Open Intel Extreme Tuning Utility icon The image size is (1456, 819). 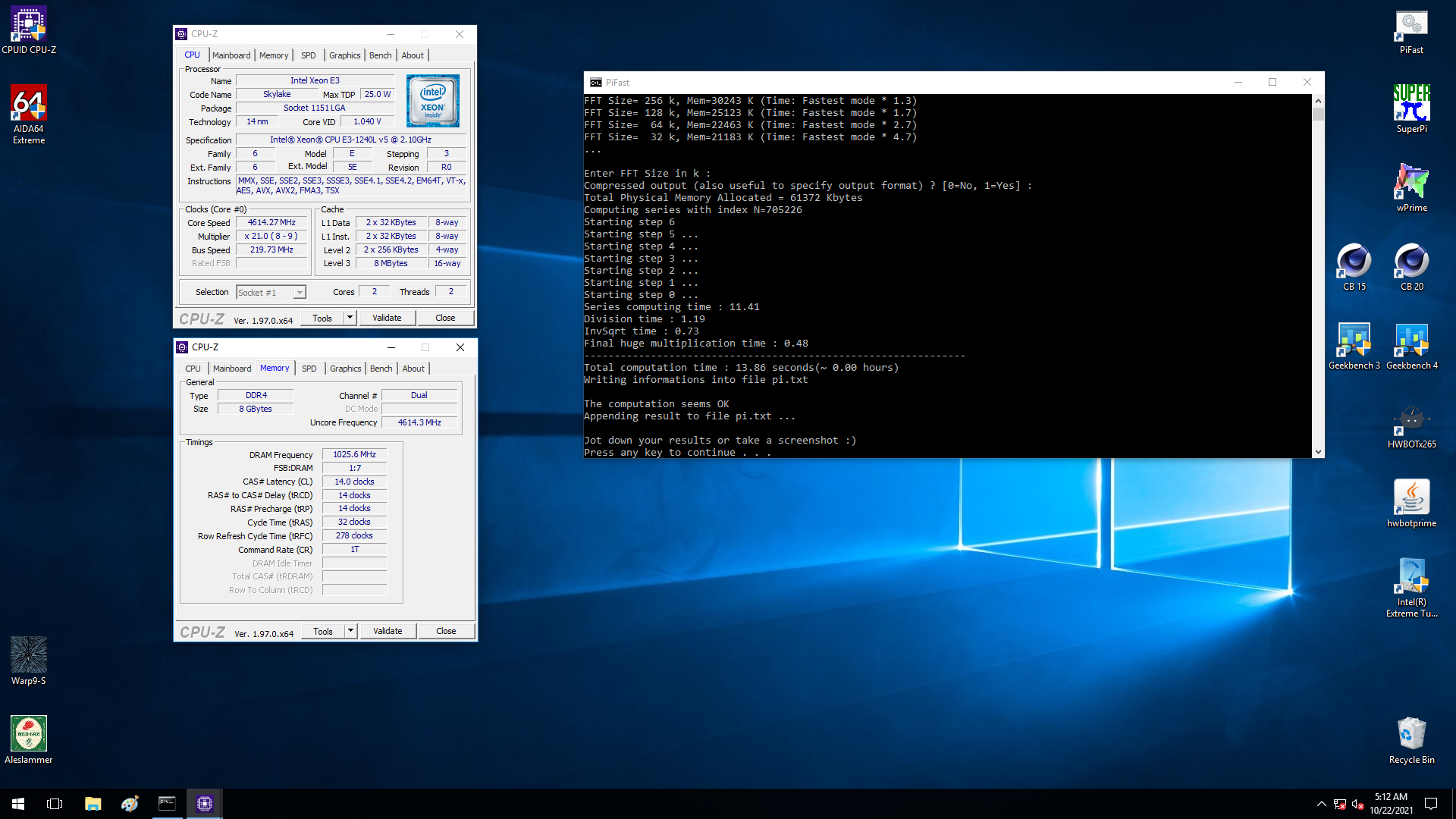tap(1411, 588)
